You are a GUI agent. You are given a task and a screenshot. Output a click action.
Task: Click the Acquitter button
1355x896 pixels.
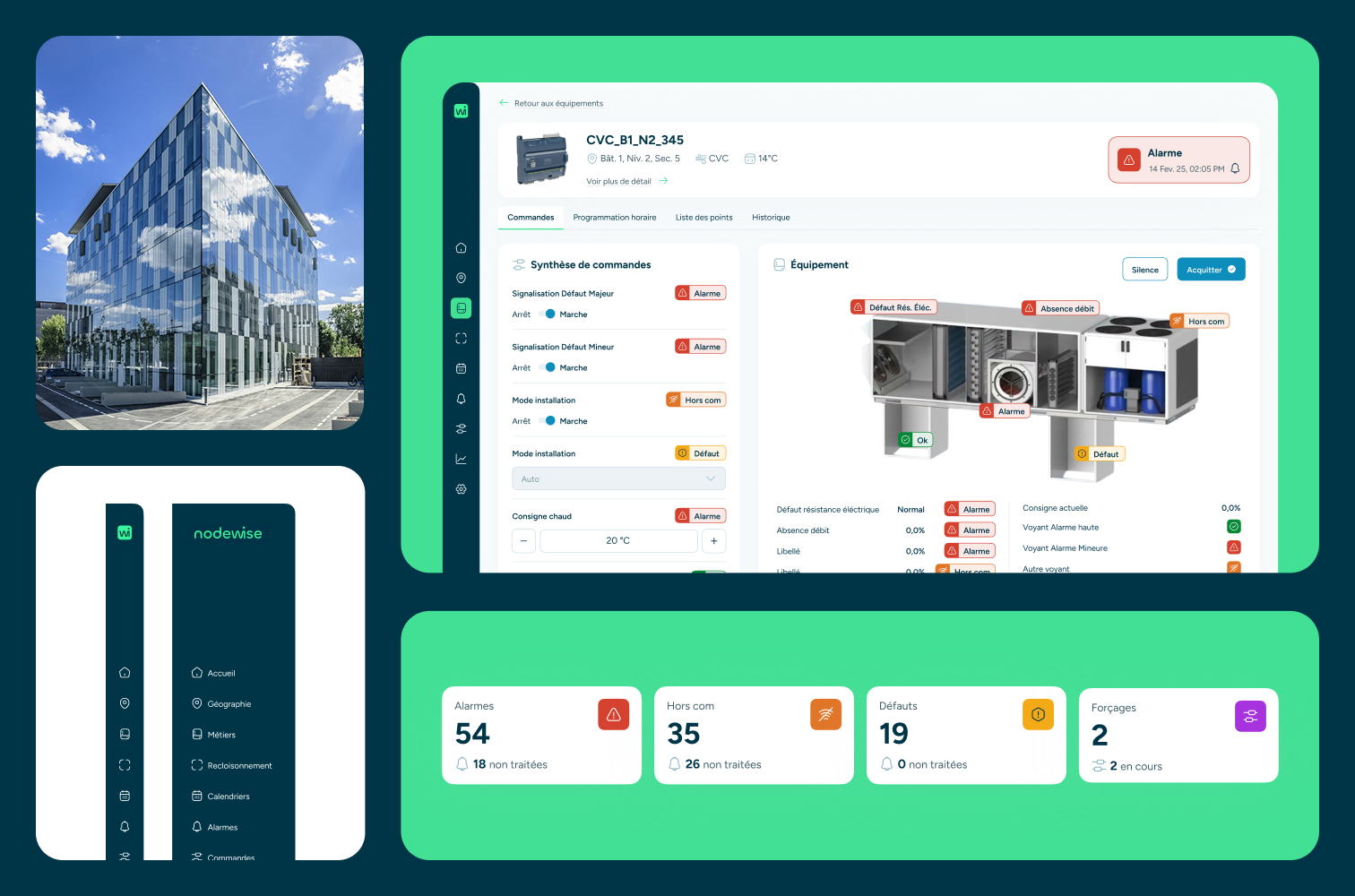pos(1211,270)
